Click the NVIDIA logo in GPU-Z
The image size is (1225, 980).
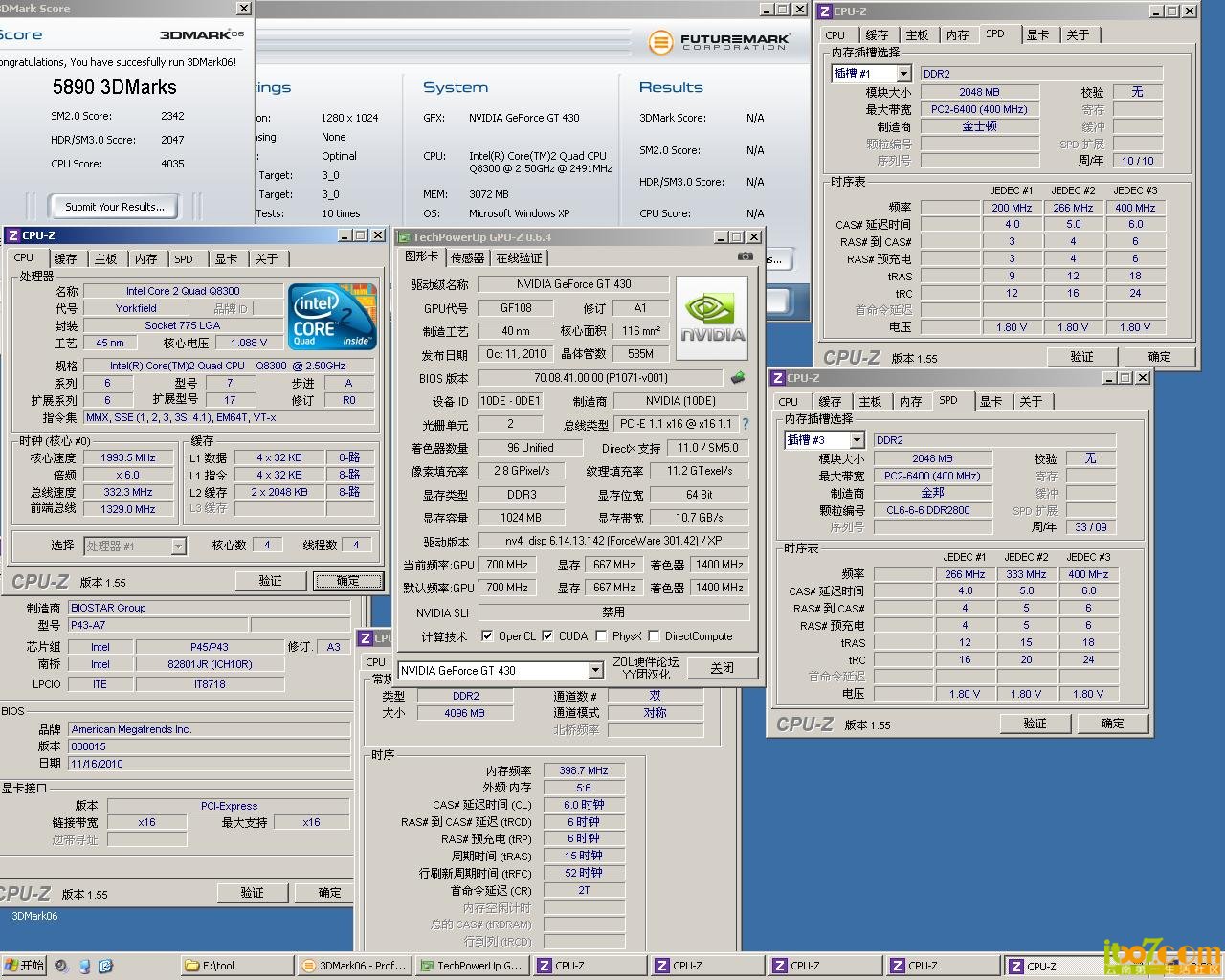click(712, 319)
